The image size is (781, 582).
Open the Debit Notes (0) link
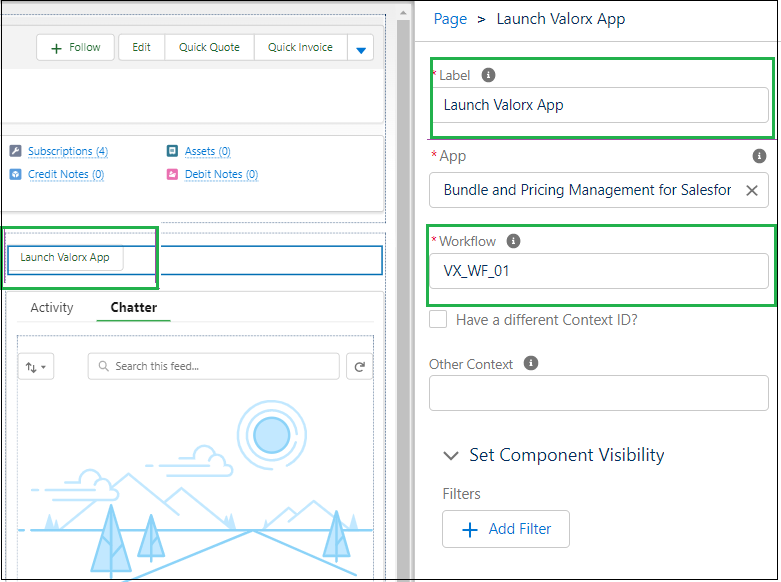tap(222, 175)
